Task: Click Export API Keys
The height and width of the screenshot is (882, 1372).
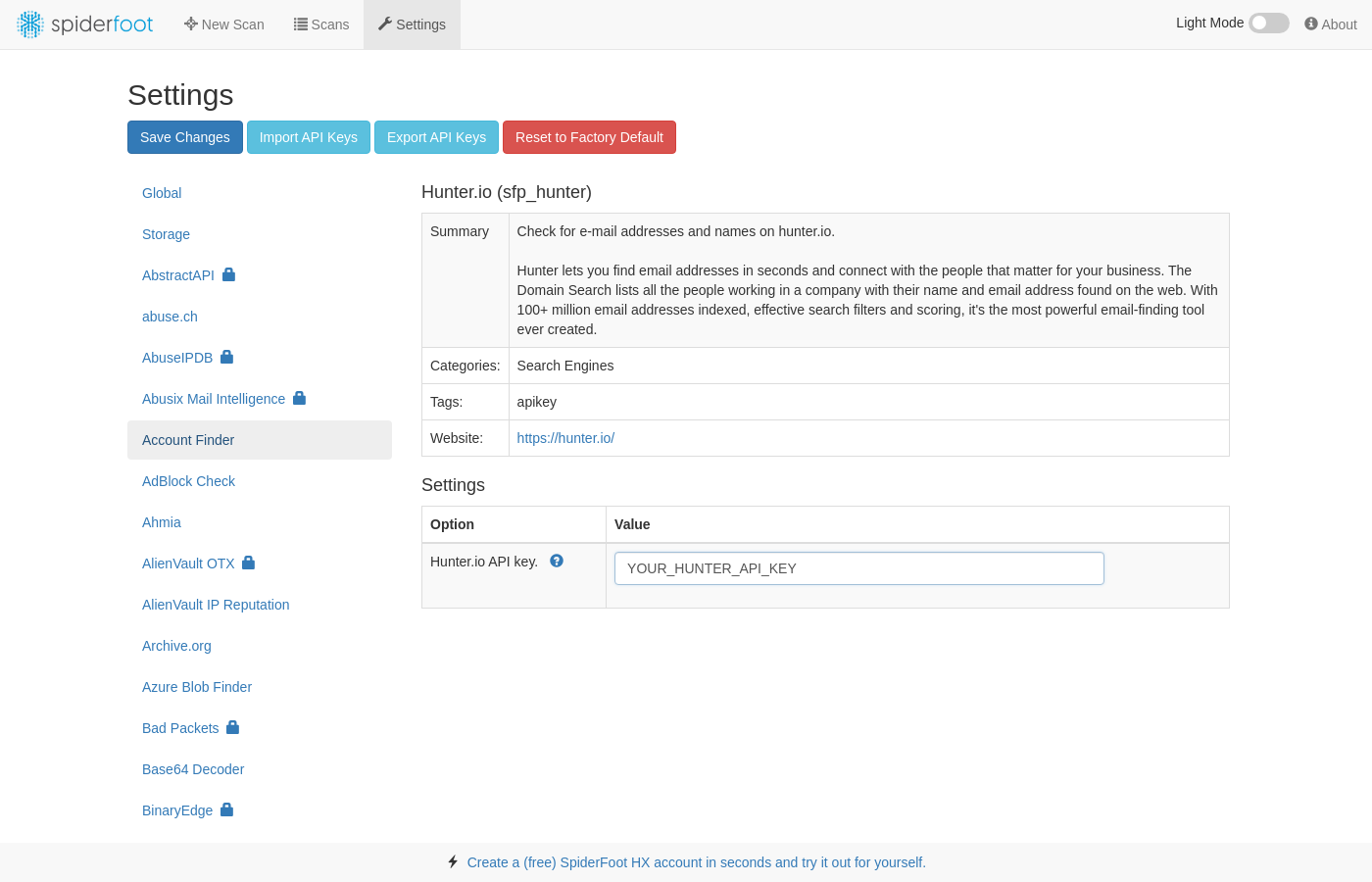Action: [436, 137]
